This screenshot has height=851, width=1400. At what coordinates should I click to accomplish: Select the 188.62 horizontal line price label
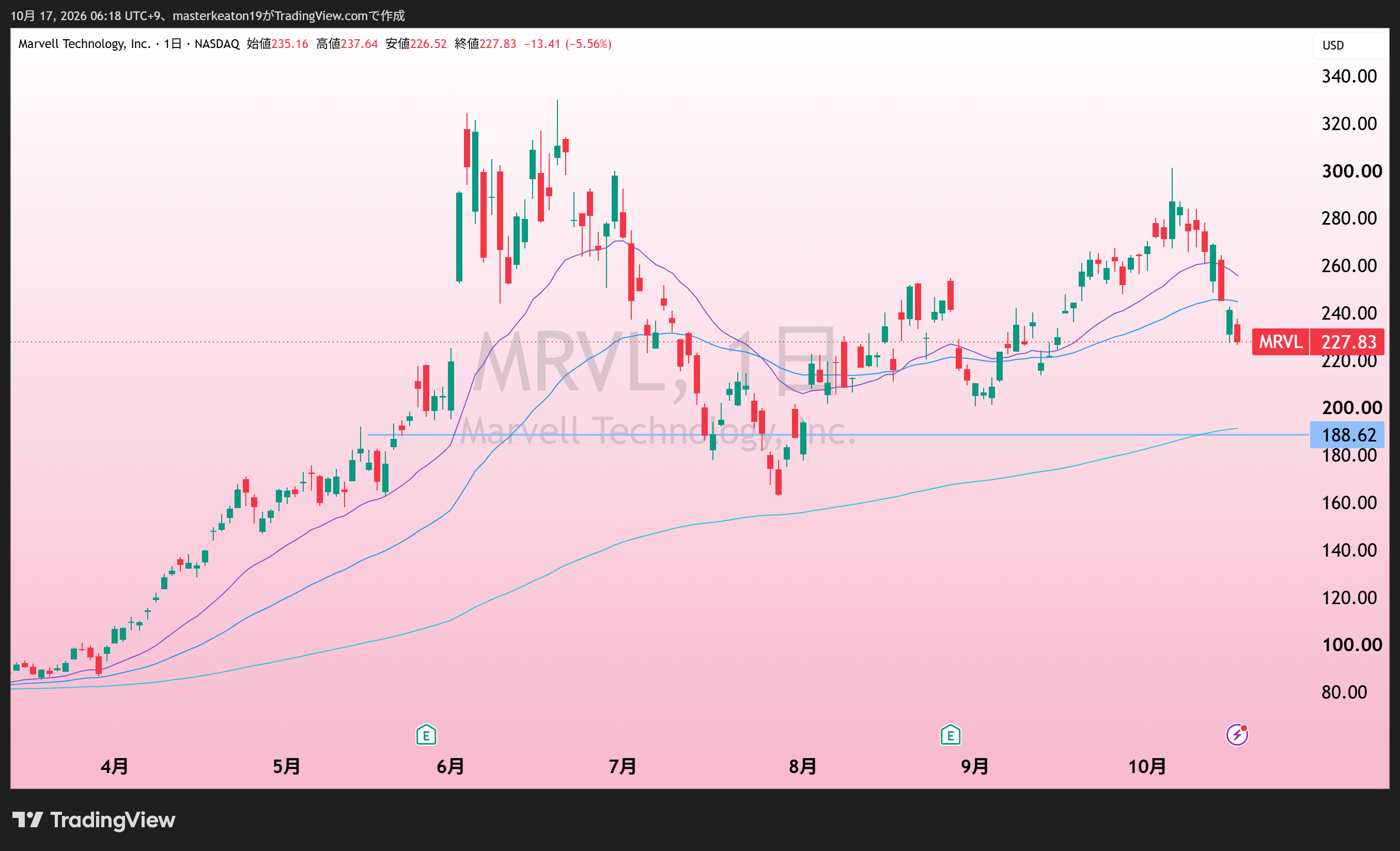click(1348, 435)
